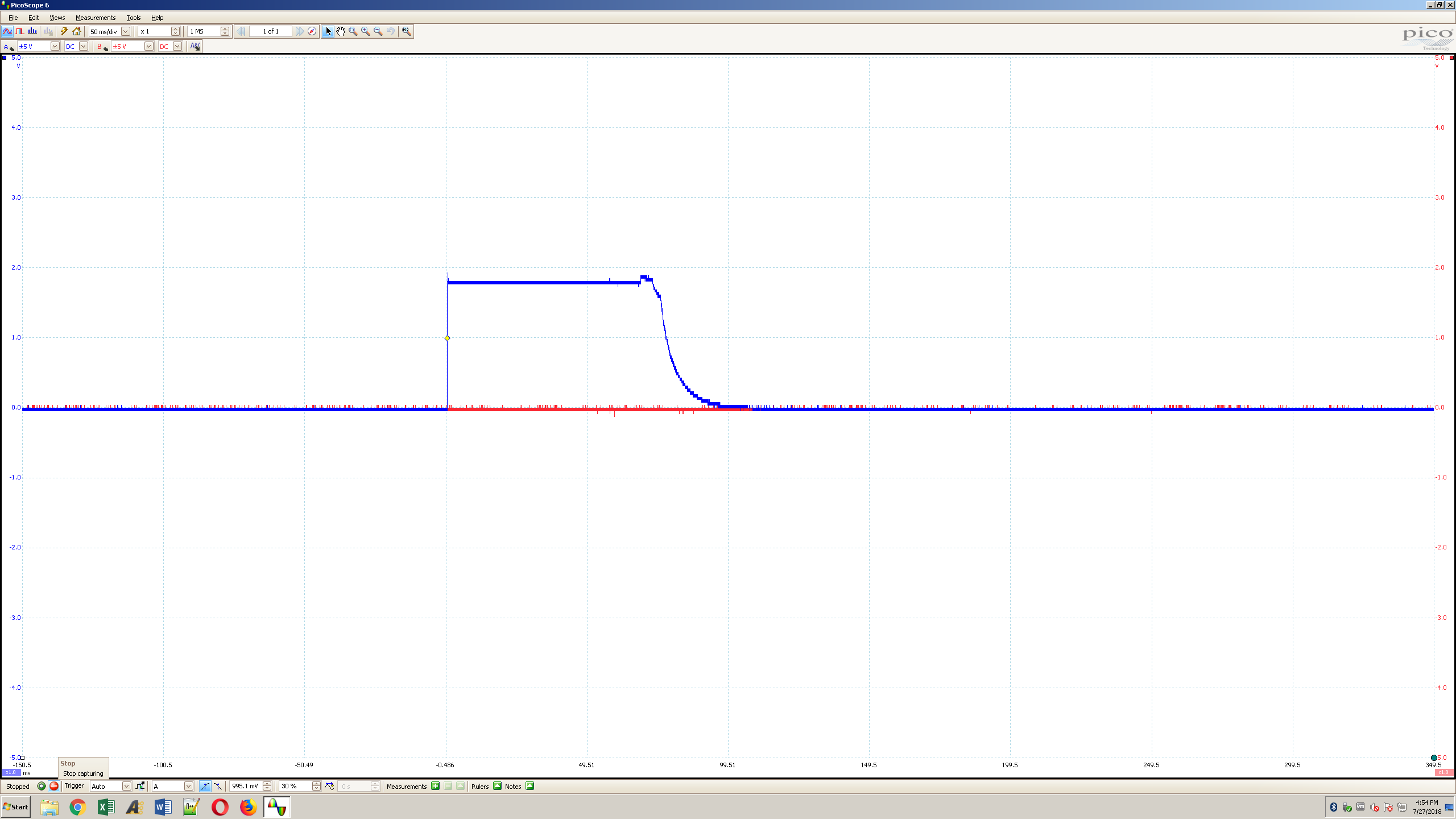The image size is (1456, 819).
Task: Click the zoom-in magnifier tool
Action: [x=366, y=31]
